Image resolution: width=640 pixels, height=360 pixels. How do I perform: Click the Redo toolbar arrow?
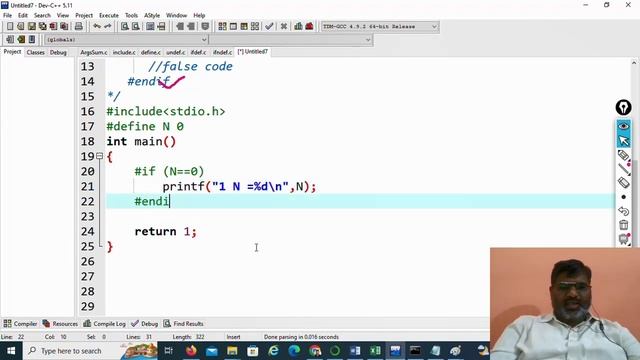(x=108, y=27)
